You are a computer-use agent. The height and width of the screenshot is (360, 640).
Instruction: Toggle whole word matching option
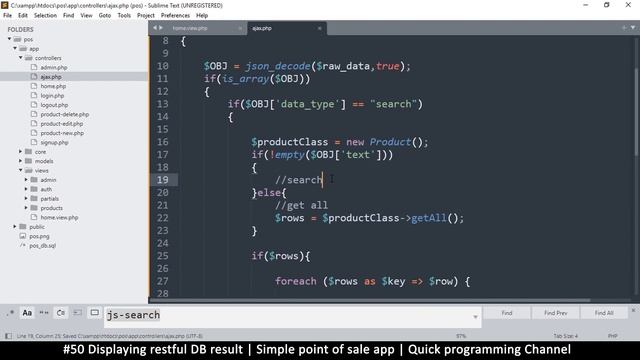pyautogui.click(x=44, y=313)
